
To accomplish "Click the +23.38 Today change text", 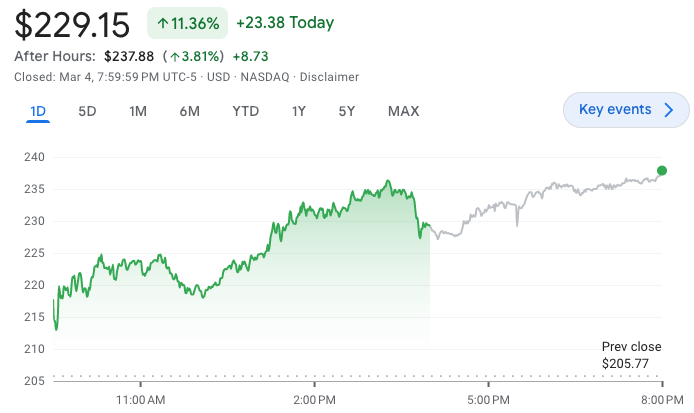I will (285, 23).
